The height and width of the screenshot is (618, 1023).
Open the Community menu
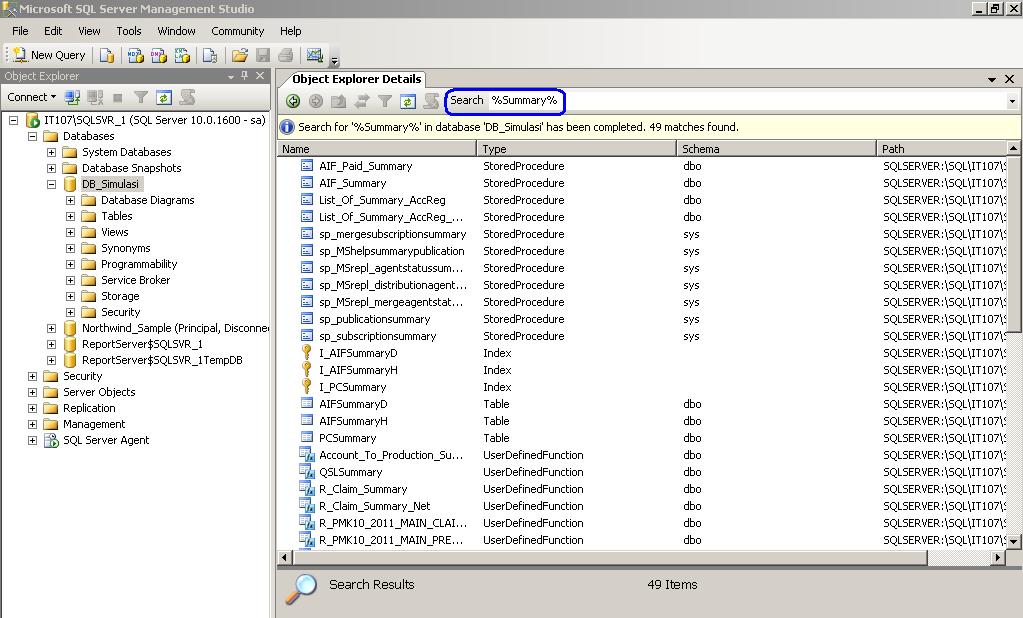pos(237,31)
